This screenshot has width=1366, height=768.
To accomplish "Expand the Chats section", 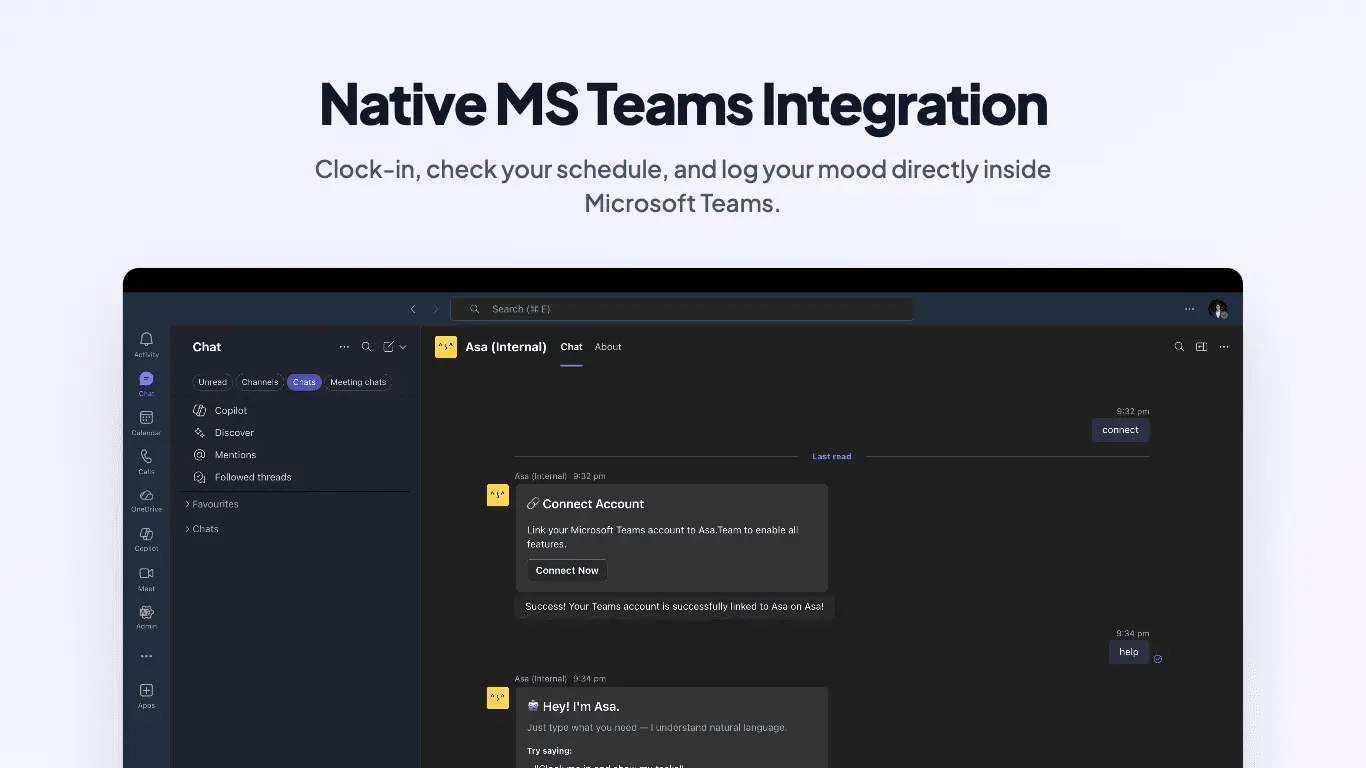I will click(x=202, y=529).
